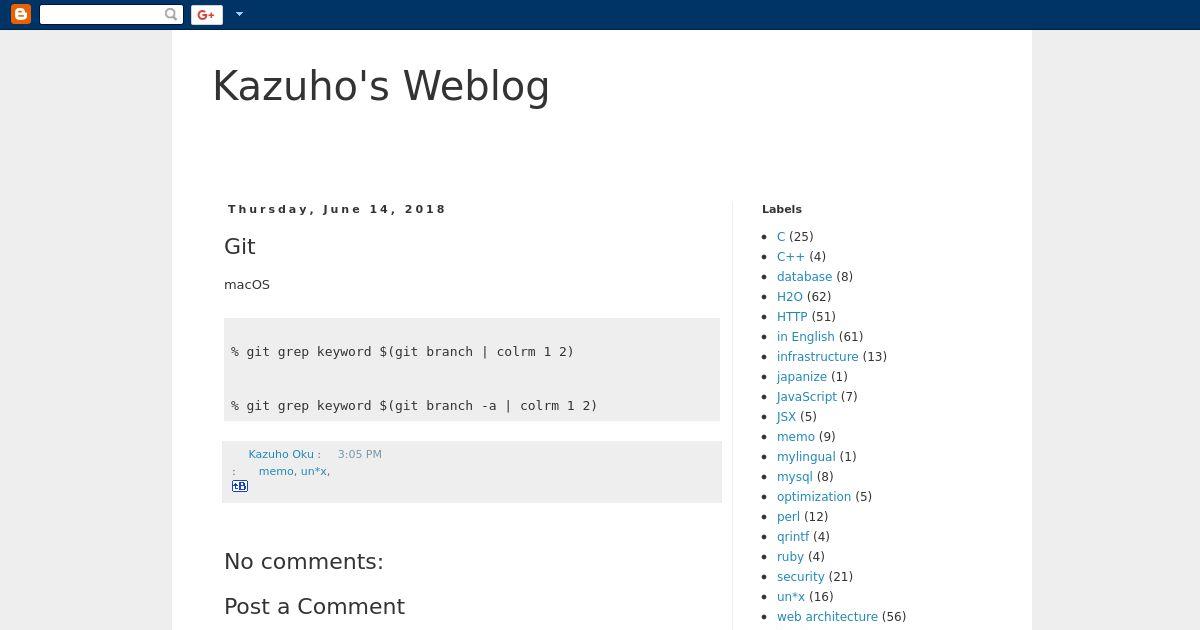Click the orange Blogger logo icon

click(x=20, y=14)
